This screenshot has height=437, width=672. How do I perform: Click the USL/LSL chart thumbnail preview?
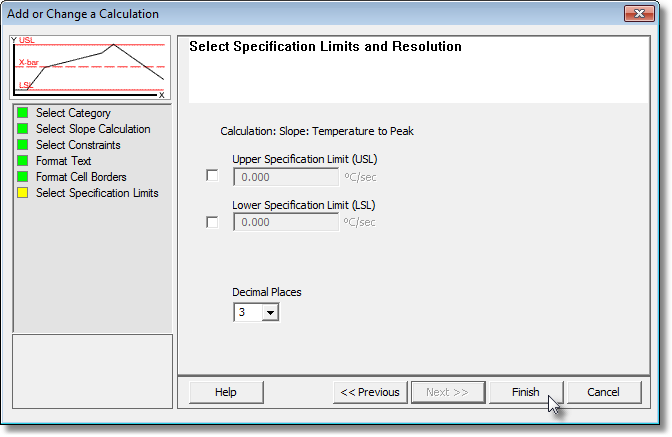90,68
